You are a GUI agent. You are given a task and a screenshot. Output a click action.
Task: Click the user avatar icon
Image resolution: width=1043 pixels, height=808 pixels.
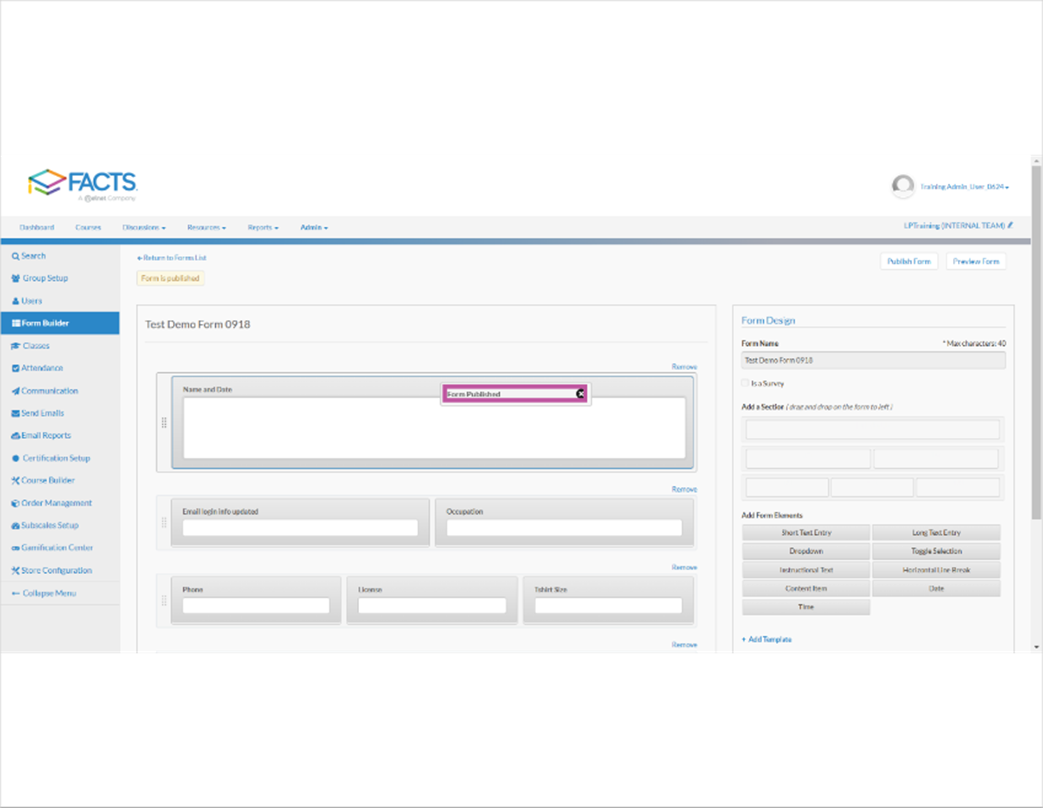903,186
